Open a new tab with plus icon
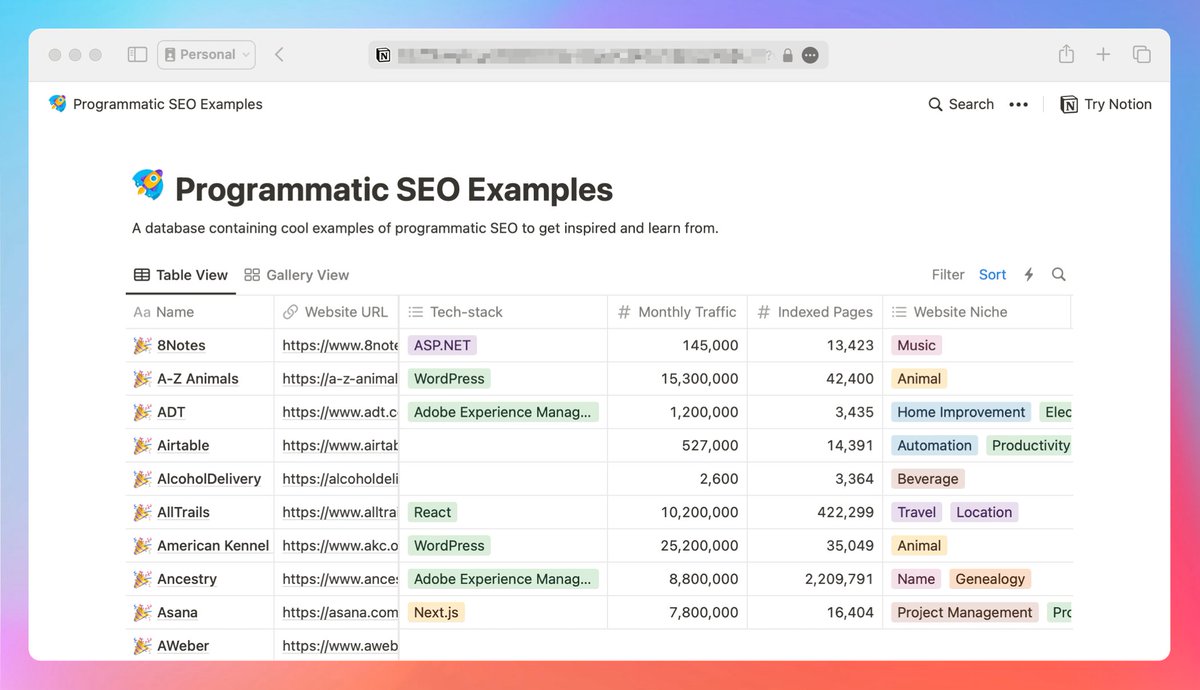 pyautogui.click(x=1103, y=55)
